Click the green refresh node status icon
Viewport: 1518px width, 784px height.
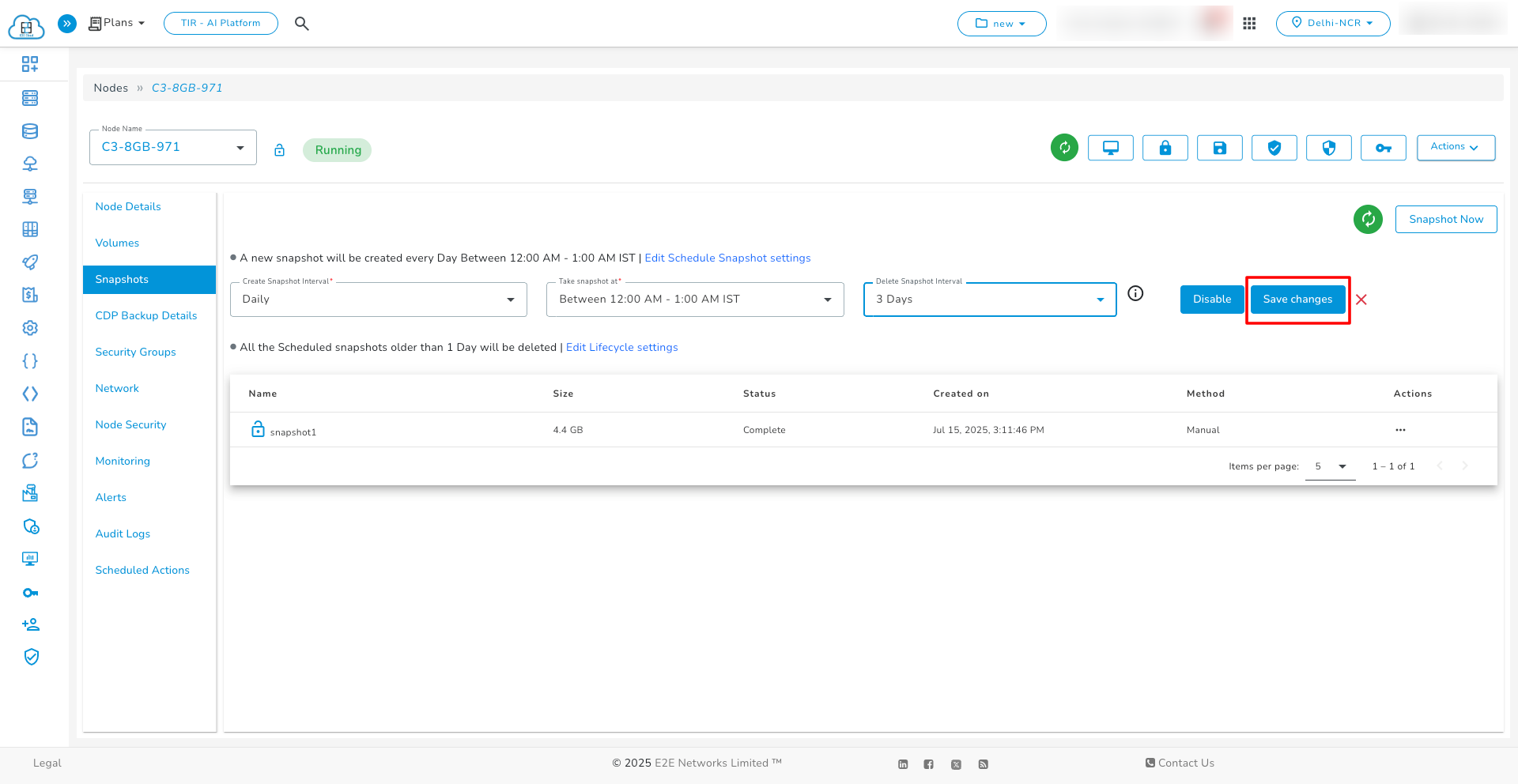(x=1063, y=147)
